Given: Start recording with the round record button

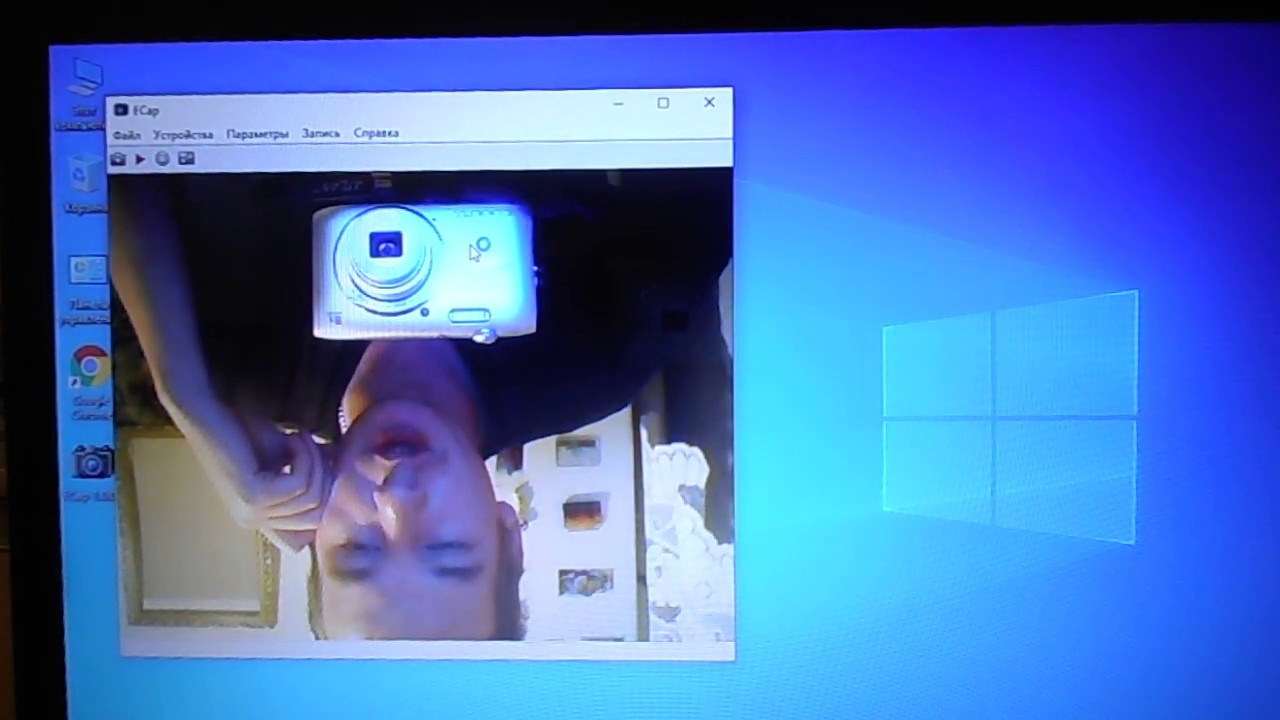Looking at the screenshot, I should [162, 159].
